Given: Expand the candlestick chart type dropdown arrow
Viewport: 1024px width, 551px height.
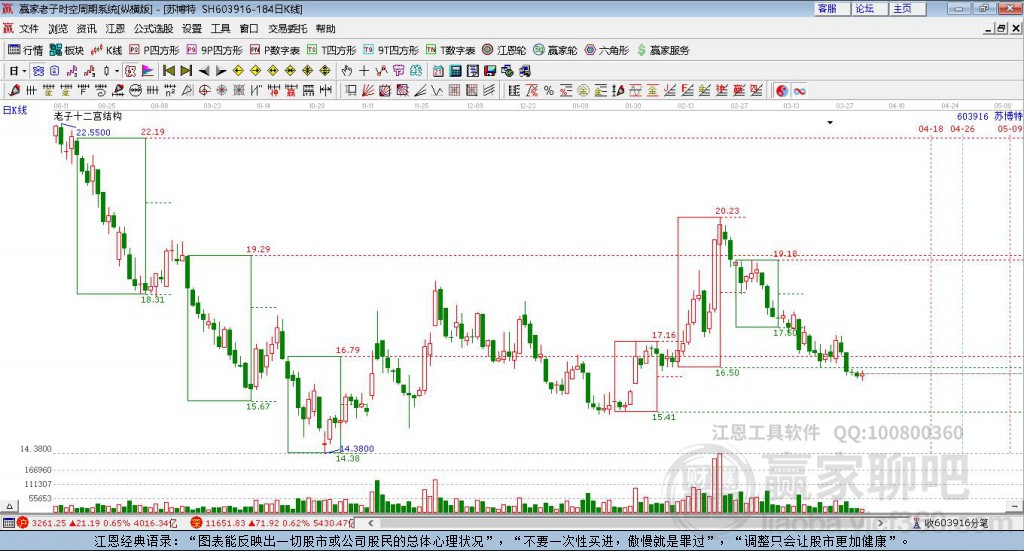Looking at the screenshot, I should 117,71.
